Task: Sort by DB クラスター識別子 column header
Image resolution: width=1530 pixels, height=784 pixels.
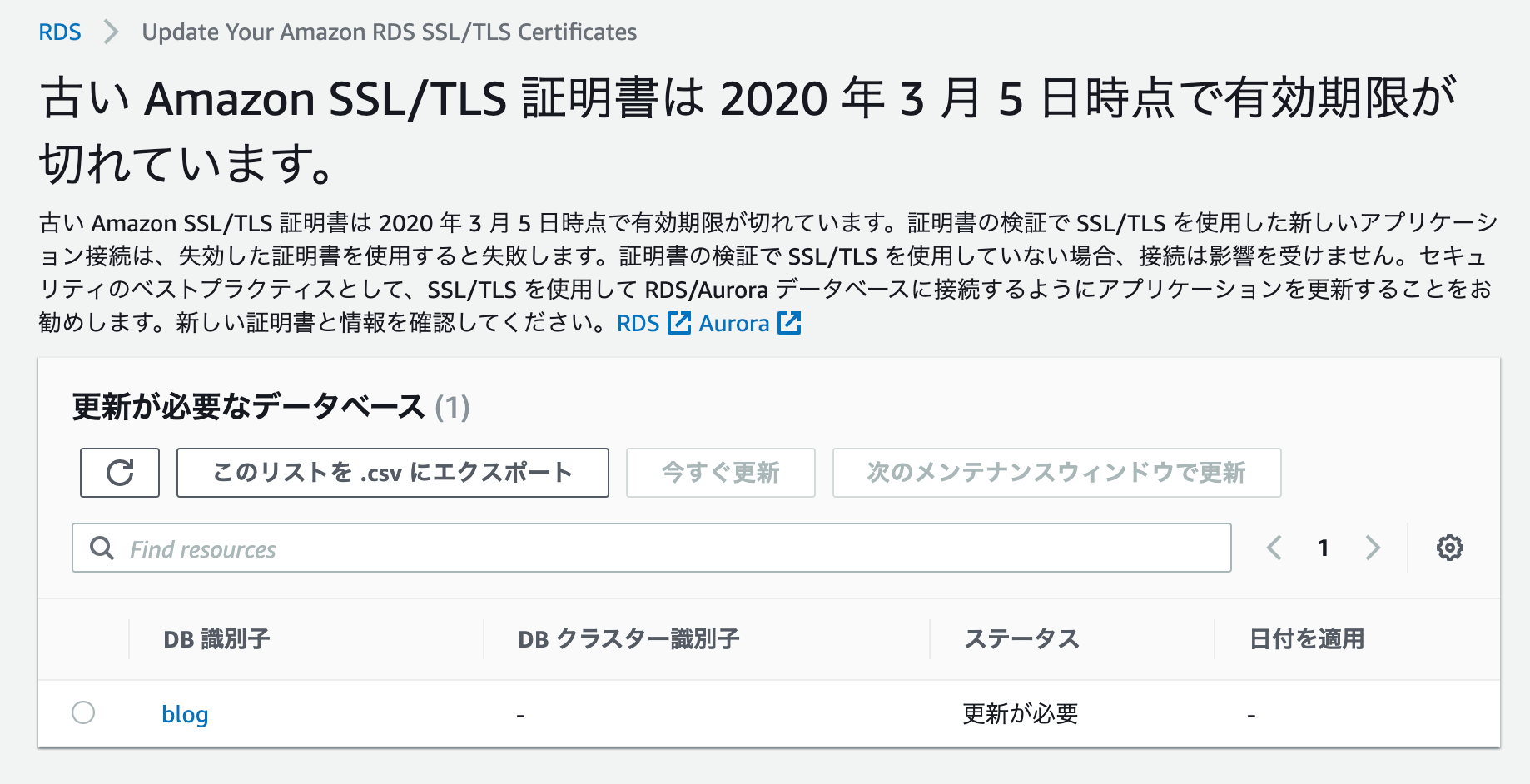Action: pyautogui.click(x=628, y=639)
